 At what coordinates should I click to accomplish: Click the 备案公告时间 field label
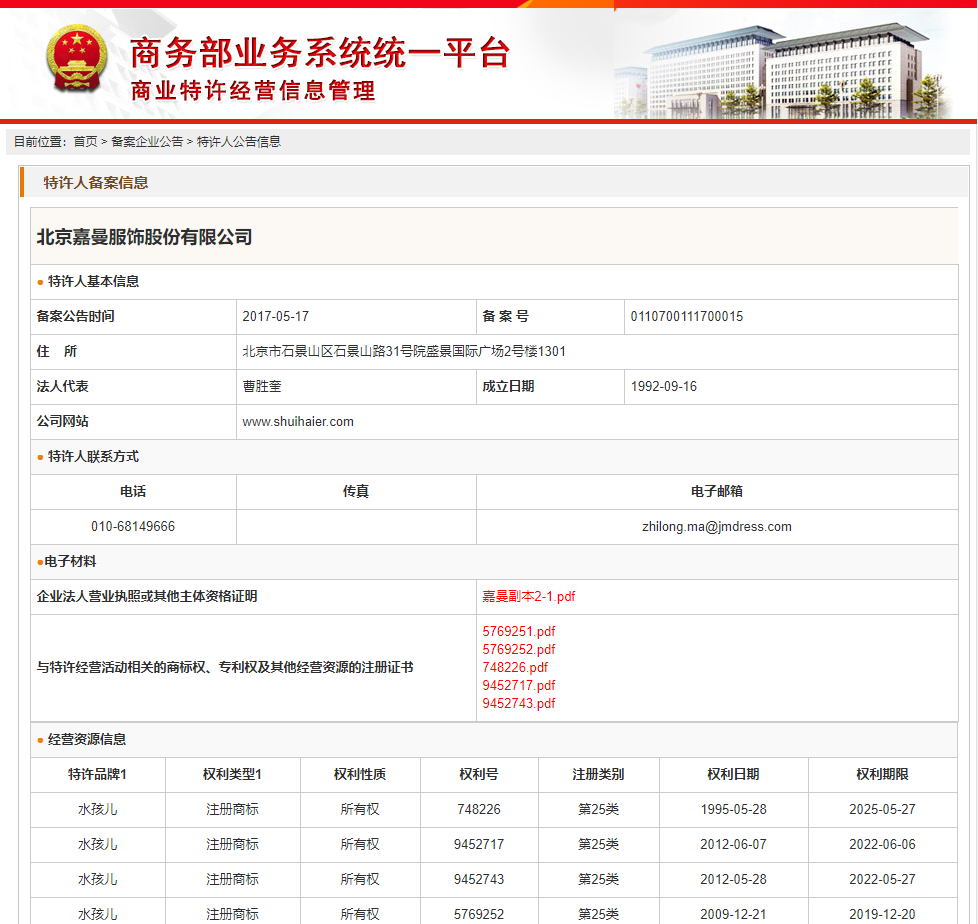click(75, 316)
